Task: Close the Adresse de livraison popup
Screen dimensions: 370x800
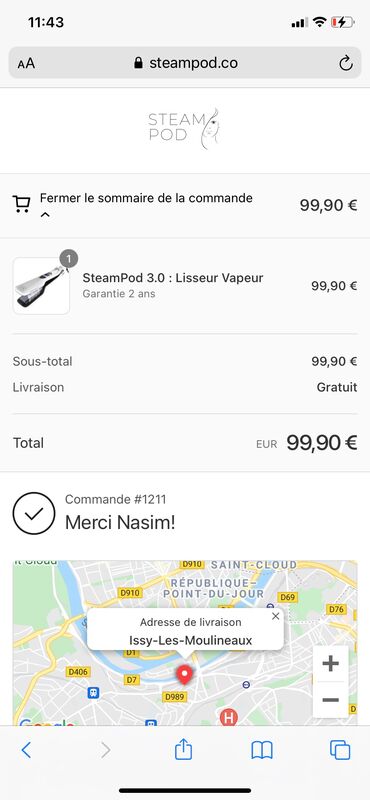Action: [x=276, y=616]
